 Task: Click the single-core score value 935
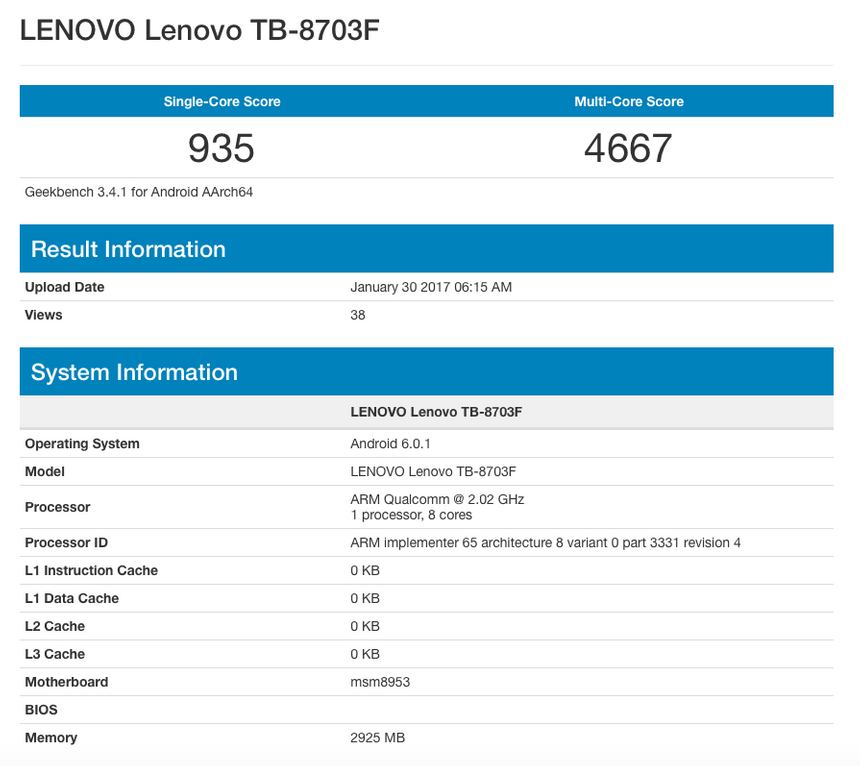pyautogui.click(x=221, y=148)
